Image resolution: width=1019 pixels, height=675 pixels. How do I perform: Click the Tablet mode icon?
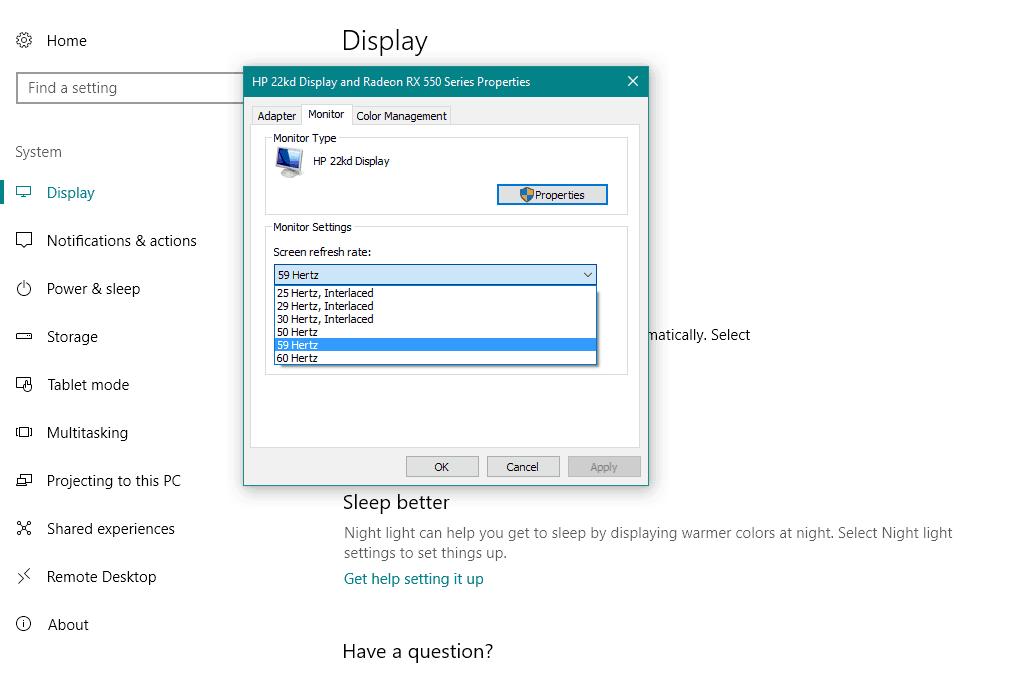24,385
